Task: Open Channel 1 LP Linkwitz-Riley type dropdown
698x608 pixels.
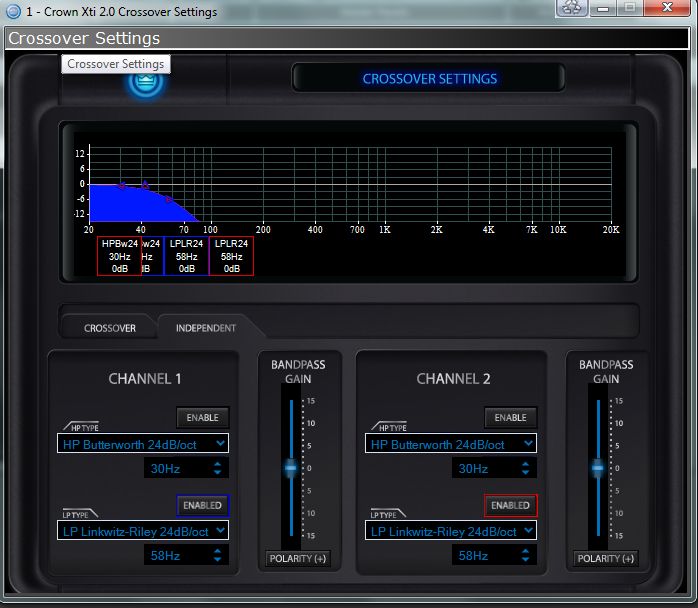Action: (x=143, y=530)
